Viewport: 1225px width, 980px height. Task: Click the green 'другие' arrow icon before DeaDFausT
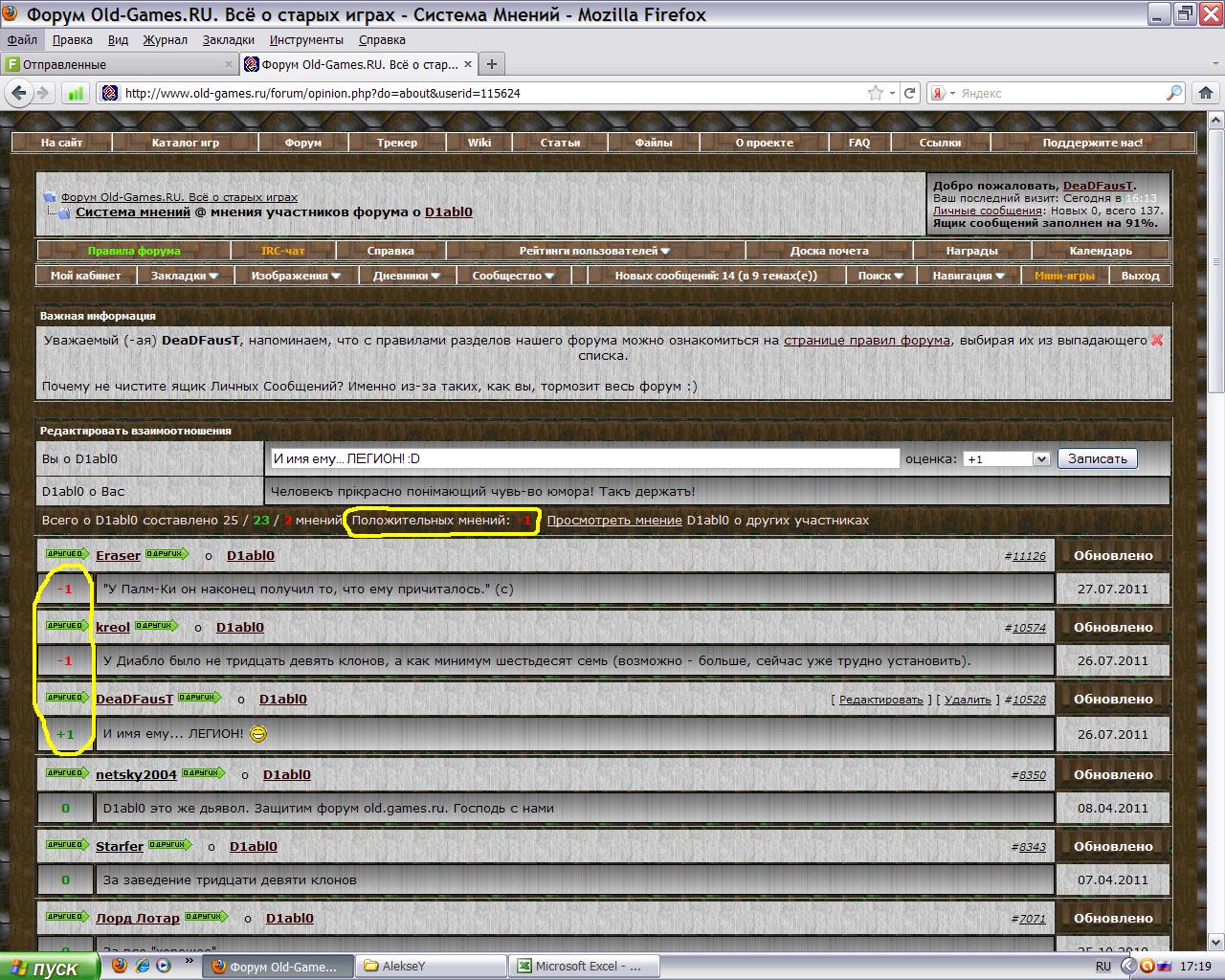tap(66, 698)
